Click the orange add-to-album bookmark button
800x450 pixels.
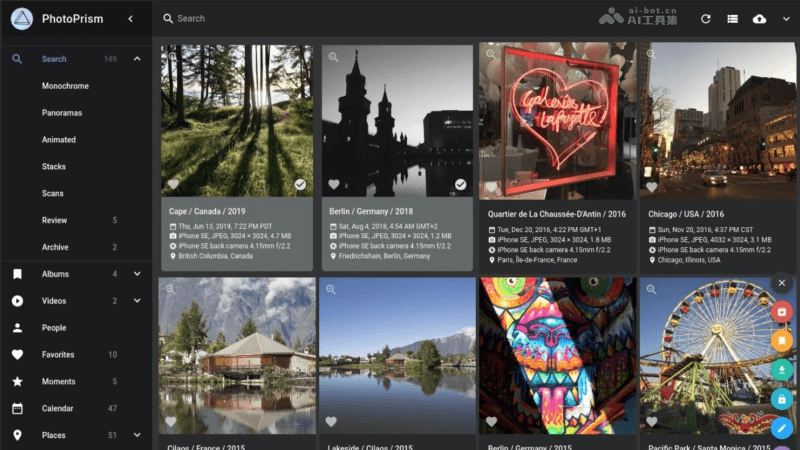click(782, 341)
